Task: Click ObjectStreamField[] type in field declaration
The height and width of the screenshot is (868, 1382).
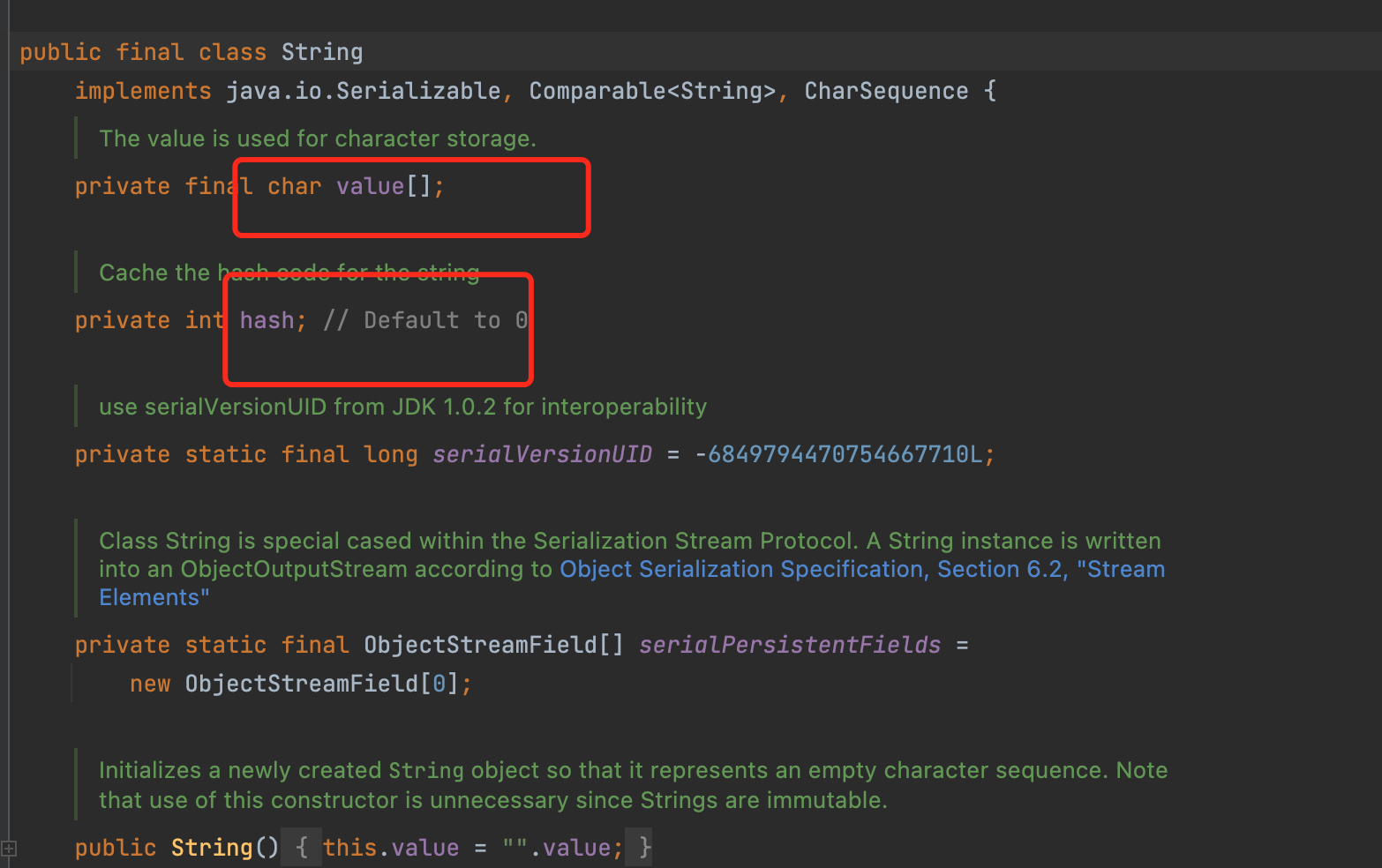Action: (x=494, y=645)
